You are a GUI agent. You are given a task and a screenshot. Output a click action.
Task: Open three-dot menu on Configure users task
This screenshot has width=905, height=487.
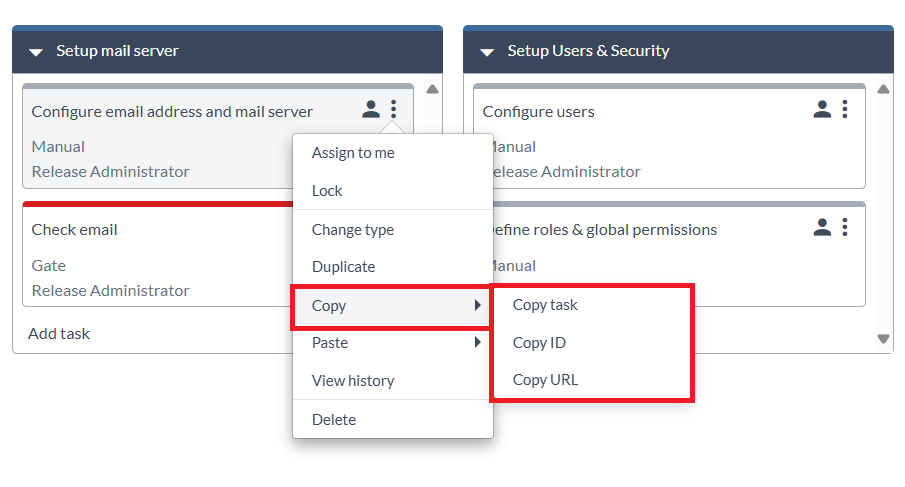845,109
